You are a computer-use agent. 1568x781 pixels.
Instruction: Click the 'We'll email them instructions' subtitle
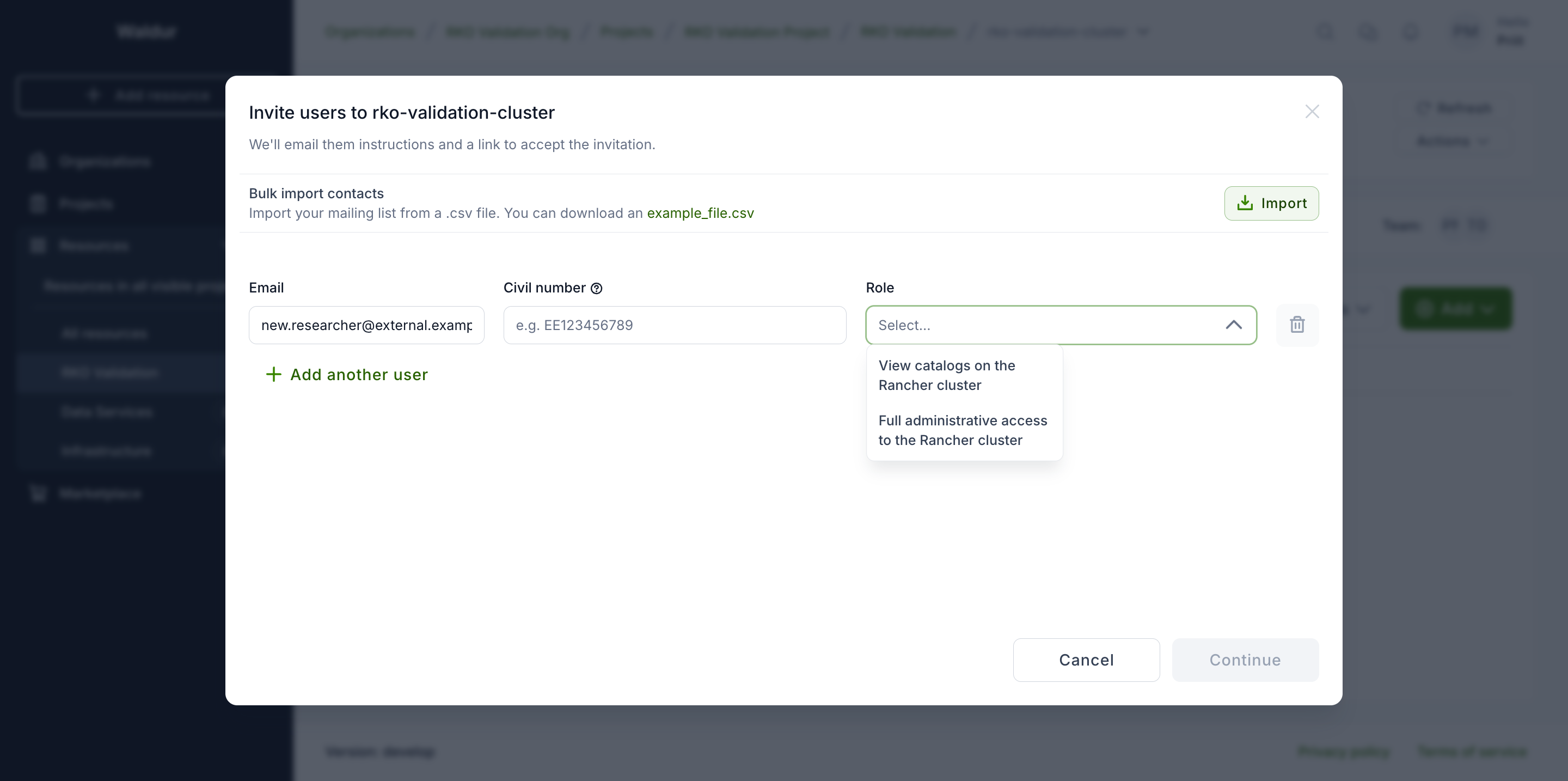pos(452,144)
